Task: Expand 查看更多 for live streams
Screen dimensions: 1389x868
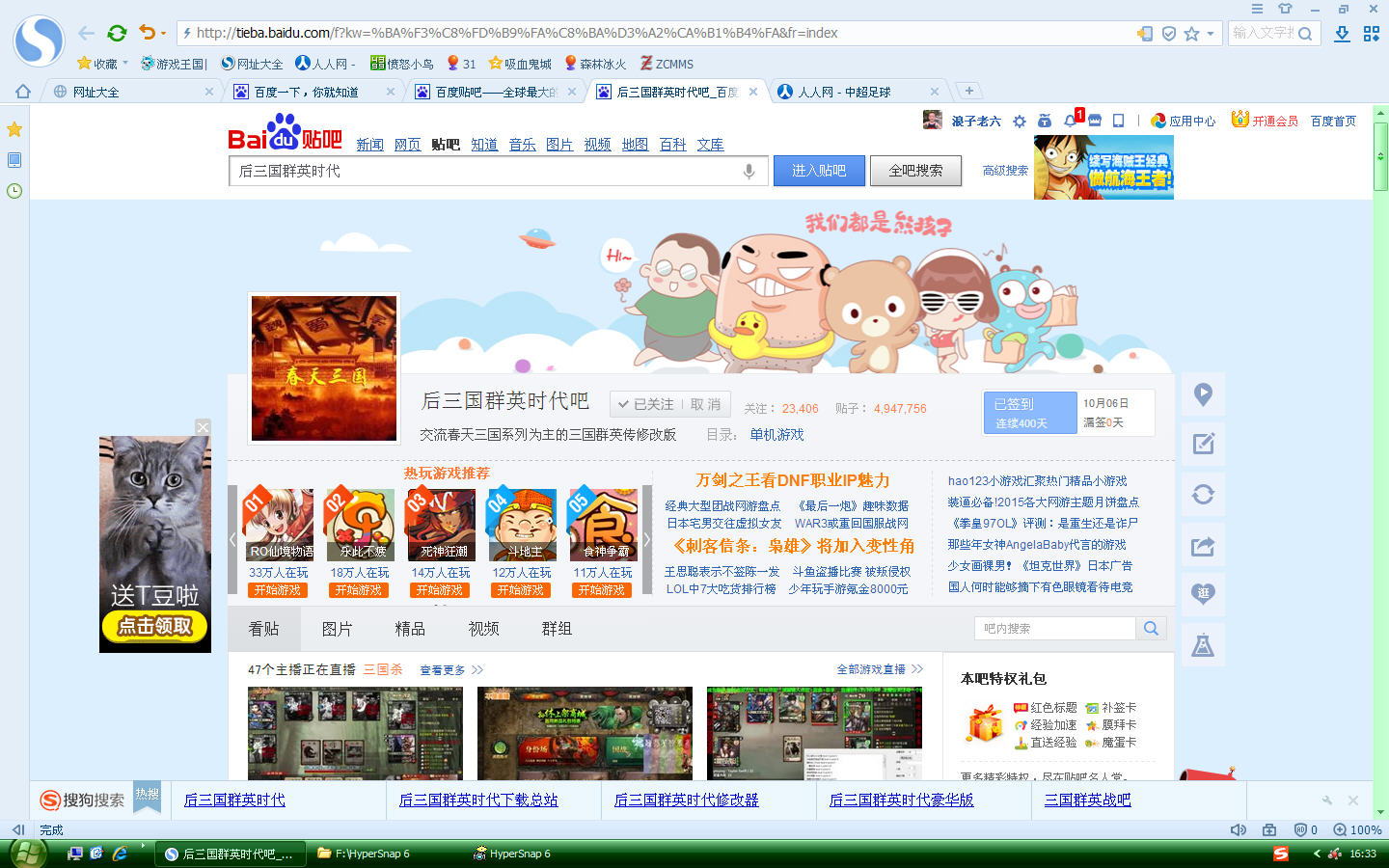Action: (451, 669)
